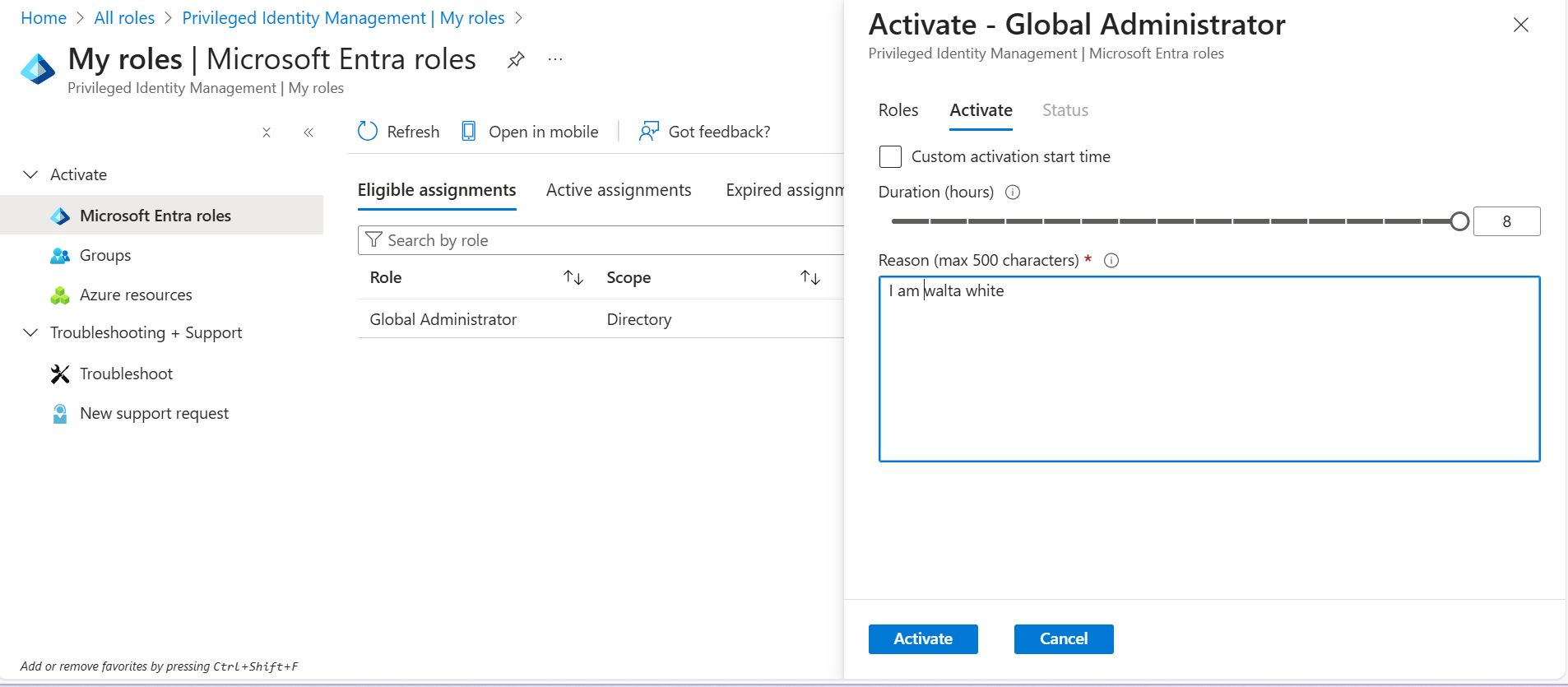
Task: Click the Privileged Identity Management logo icon
Action: [38, 69]
